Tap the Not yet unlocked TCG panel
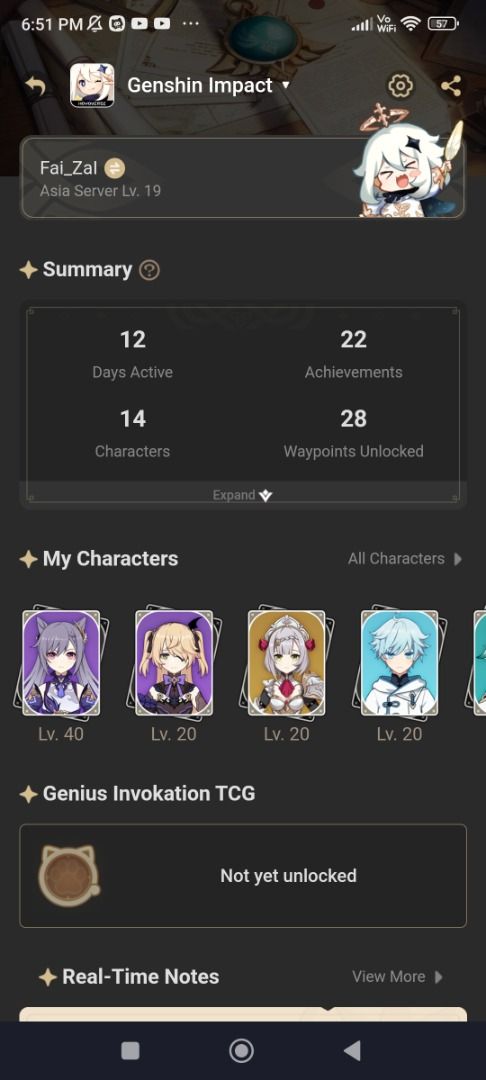Screen dimensions: 486x1080 (x=243, y=875)
